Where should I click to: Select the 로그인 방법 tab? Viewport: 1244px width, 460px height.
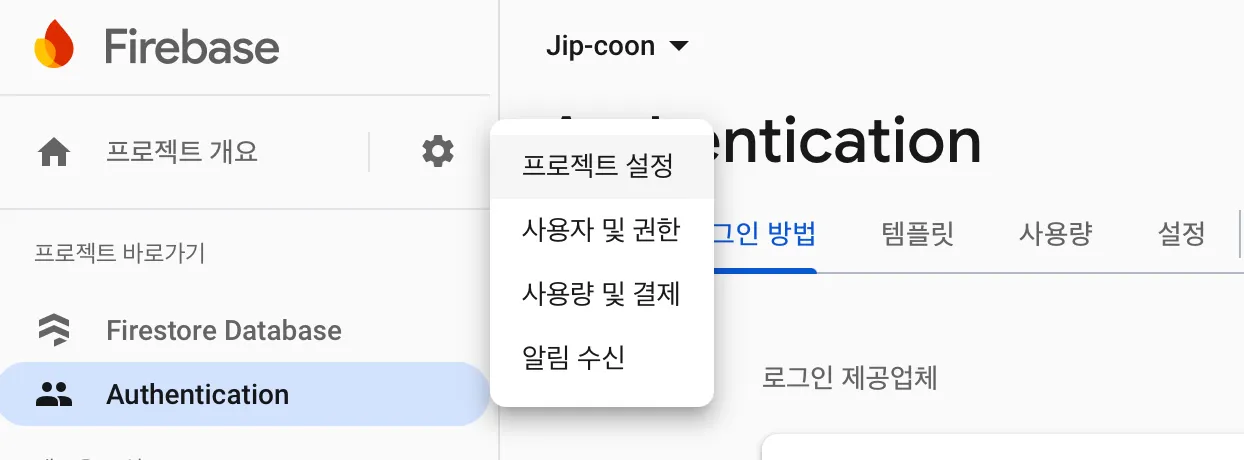tap(765, 234)
